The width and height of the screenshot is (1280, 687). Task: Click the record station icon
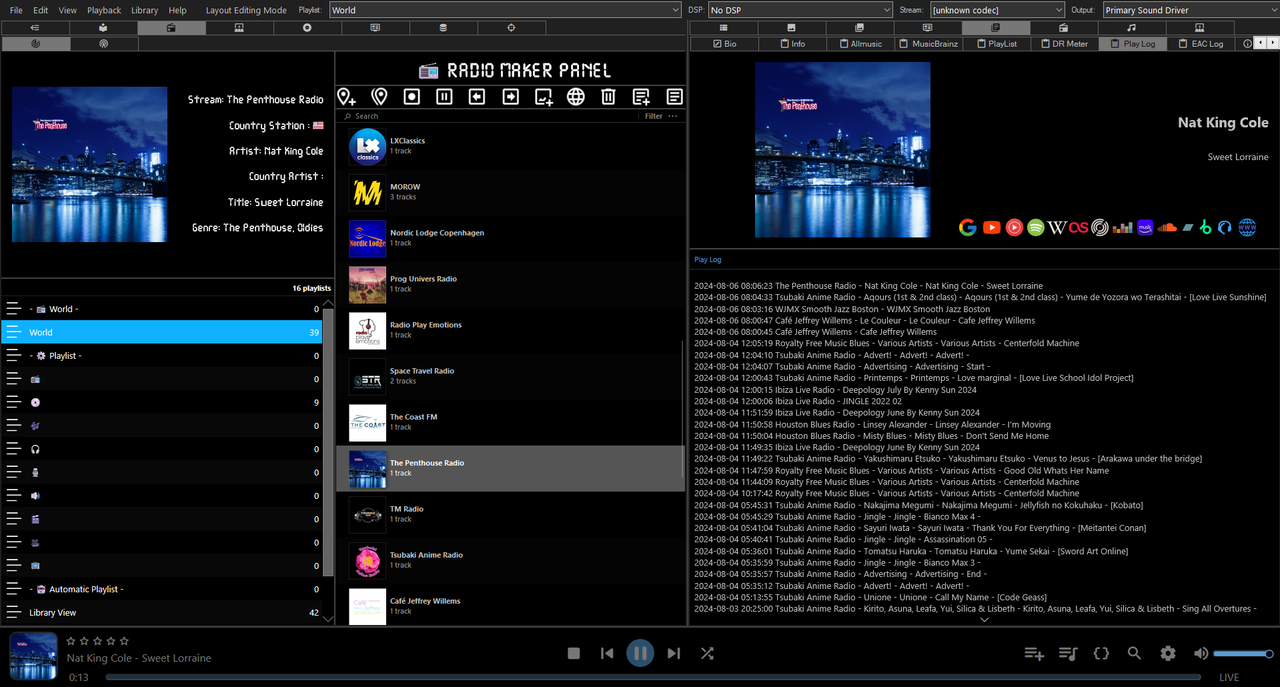tap(411, 97)
